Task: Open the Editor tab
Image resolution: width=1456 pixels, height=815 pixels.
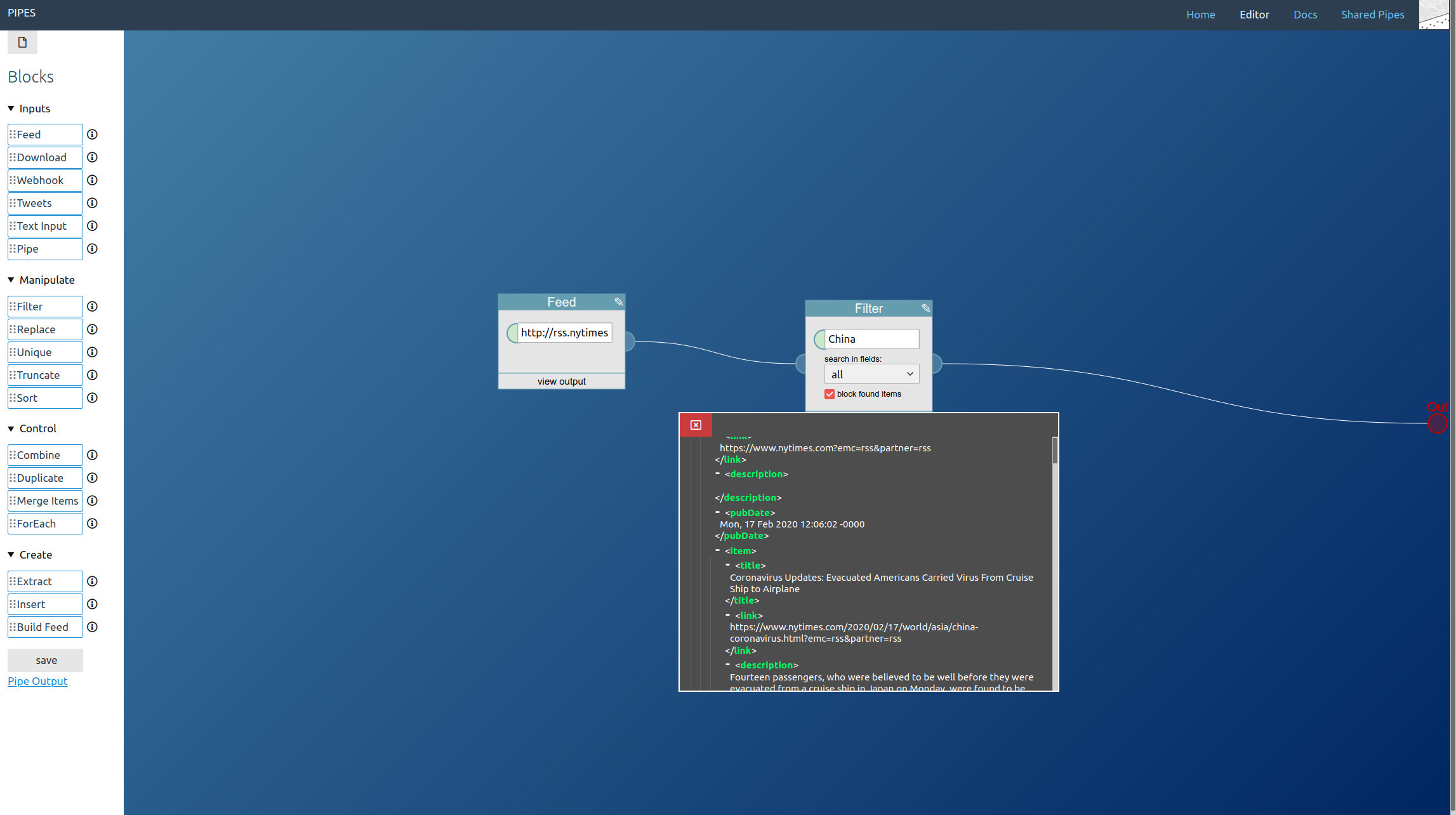Action: (1254, 15)
